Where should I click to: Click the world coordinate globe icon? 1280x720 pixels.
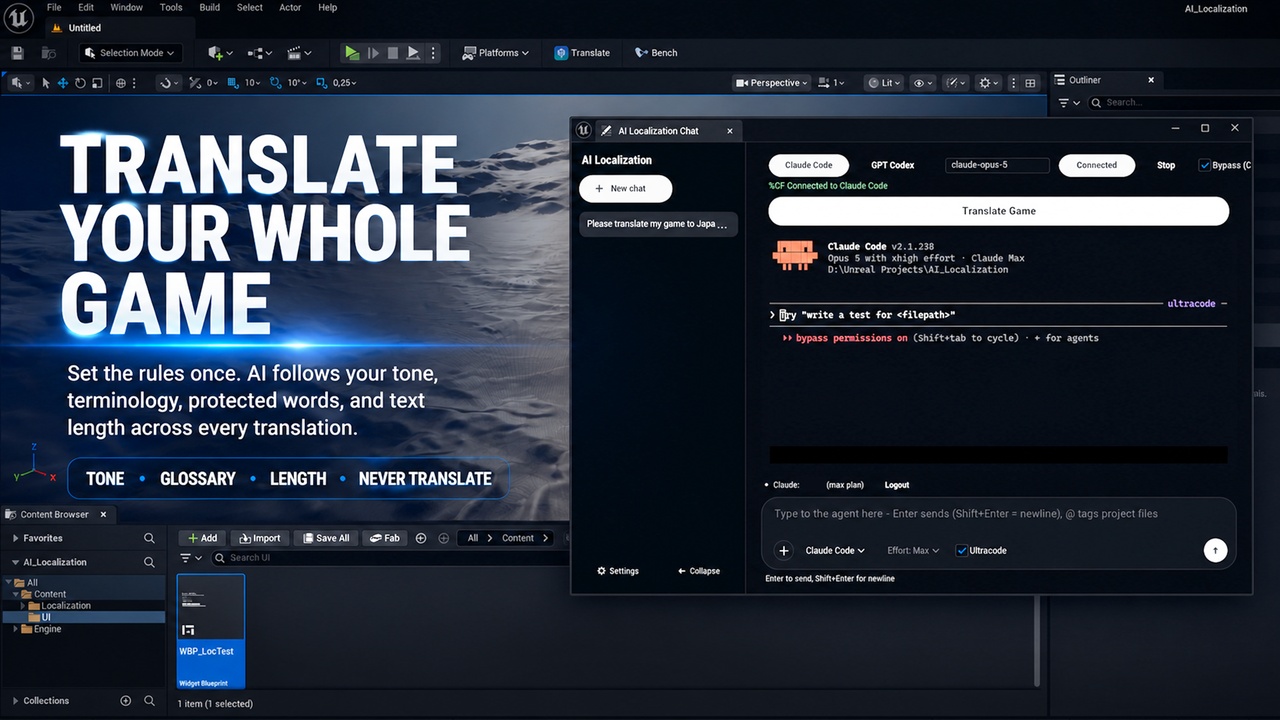click(120, 83)
